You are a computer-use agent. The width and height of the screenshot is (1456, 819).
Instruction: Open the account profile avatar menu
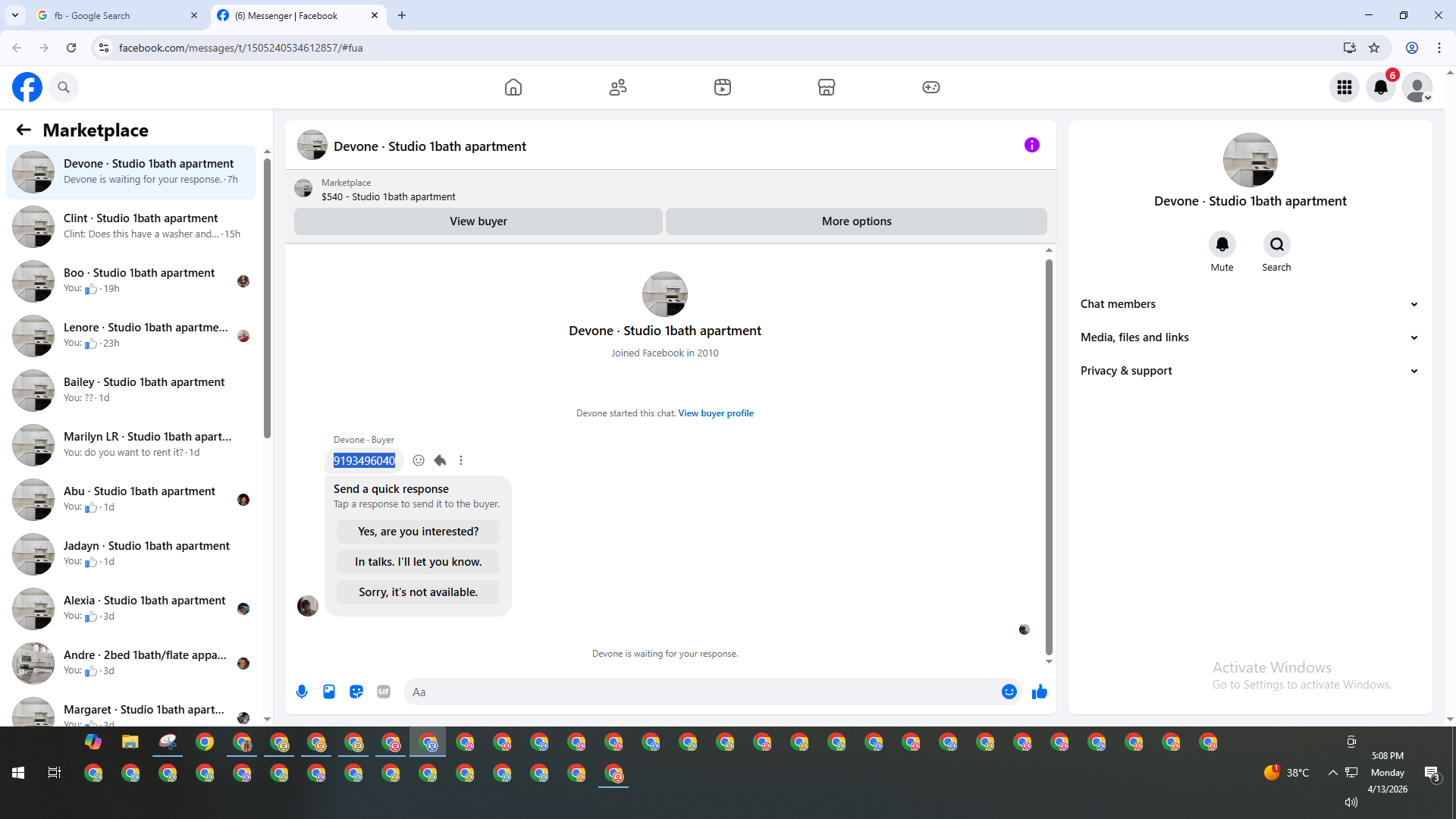point(1417,87)
